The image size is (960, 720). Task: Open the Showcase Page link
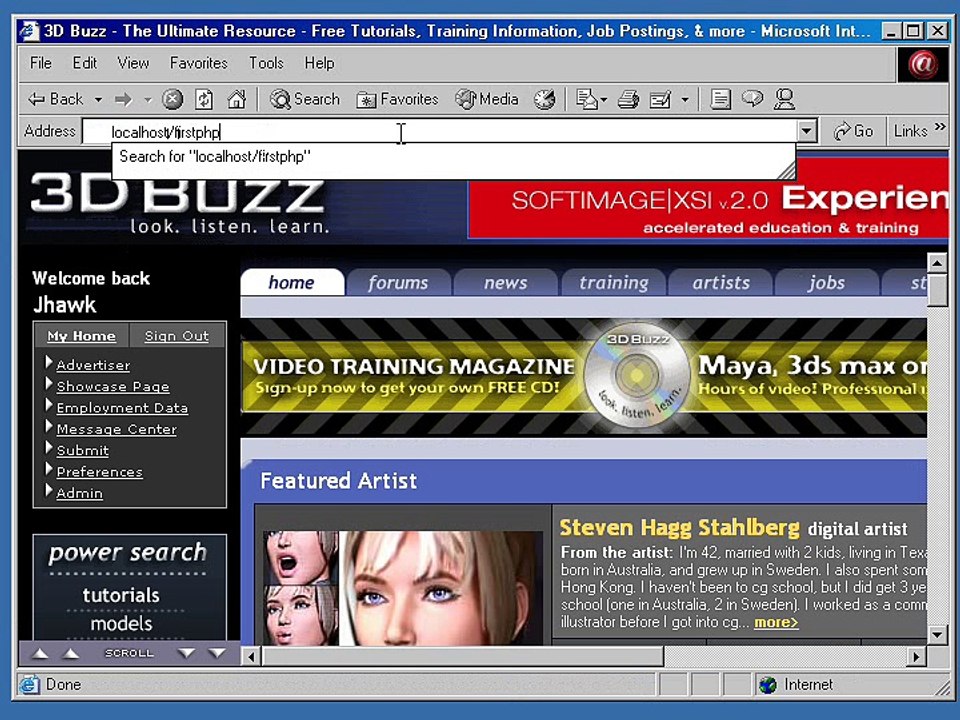[x=113, y=386]
